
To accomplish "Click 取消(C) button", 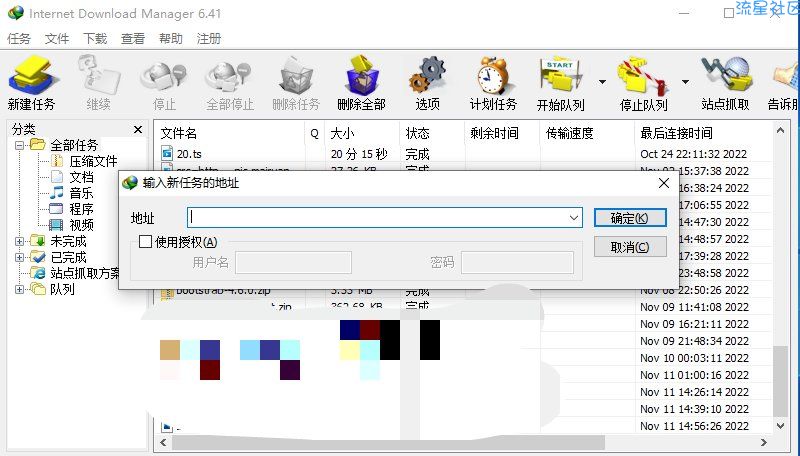I will [x=630, y=247].
